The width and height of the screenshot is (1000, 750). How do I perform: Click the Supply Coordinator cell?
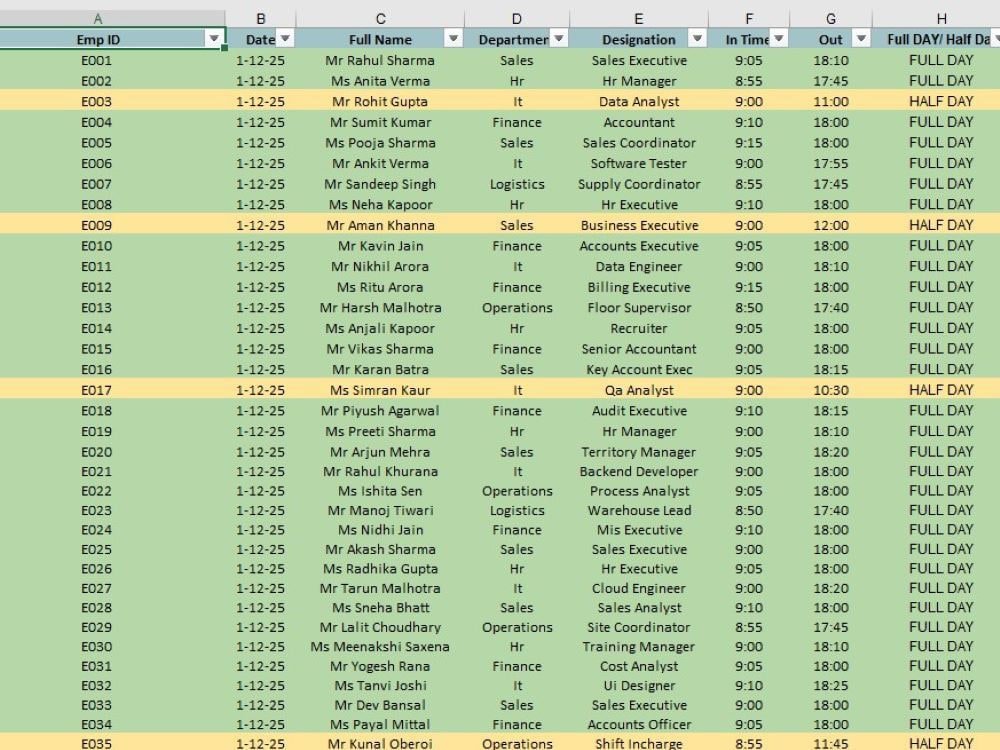(638, 184)
